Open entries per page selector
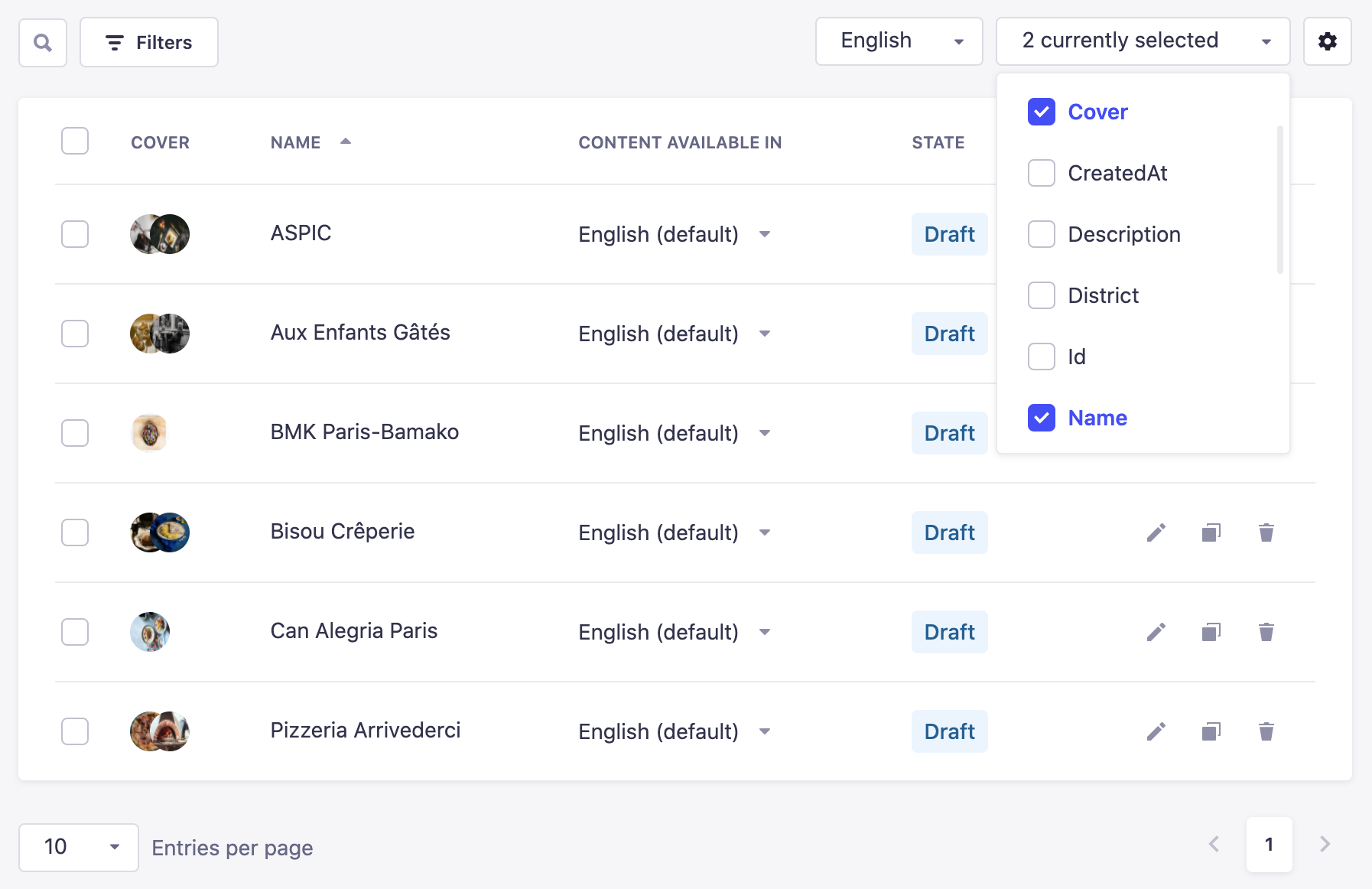The height and width of the screenshot is (889, 1372). [77, 847]
